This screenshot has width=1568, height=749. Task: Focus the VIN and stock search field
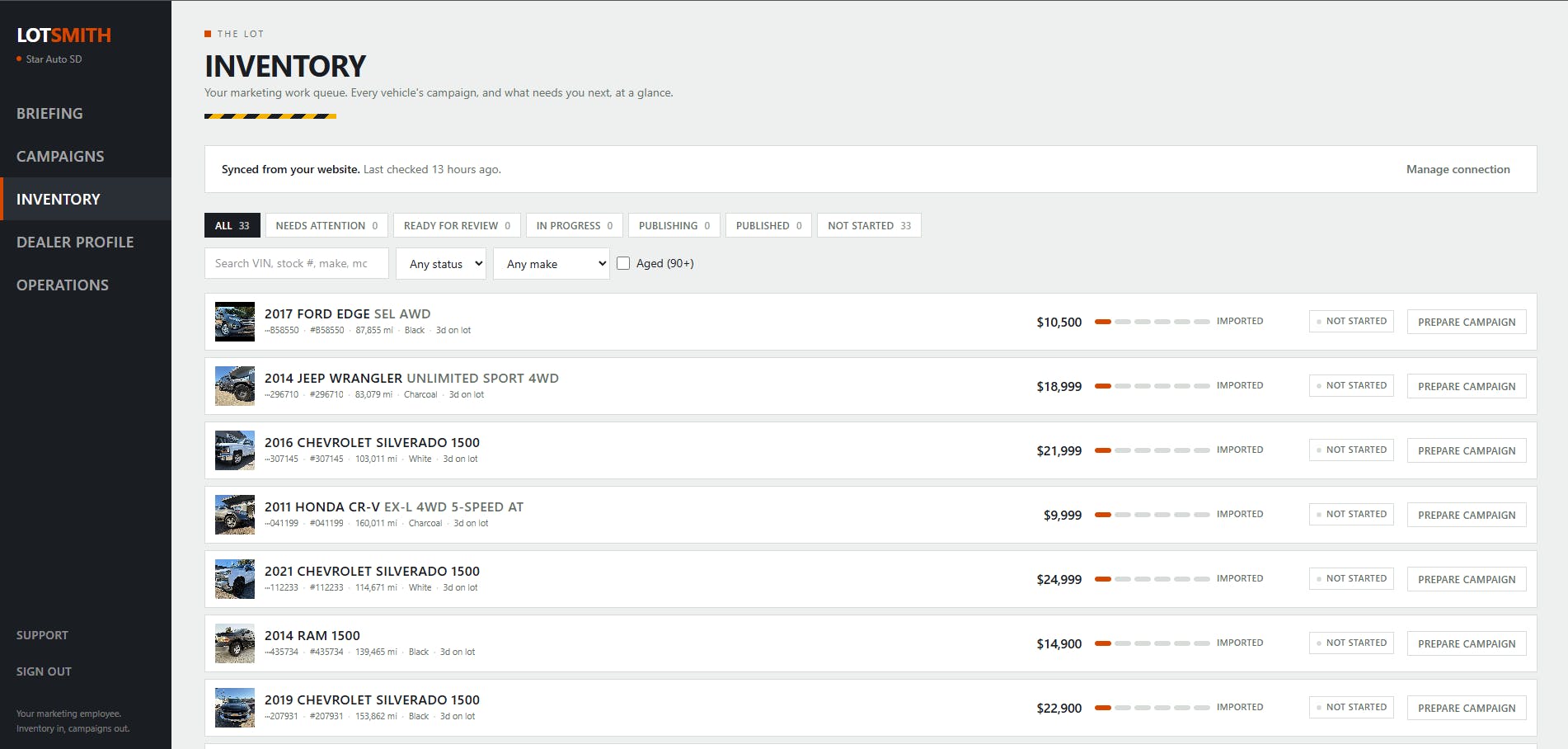coord(297,264)
